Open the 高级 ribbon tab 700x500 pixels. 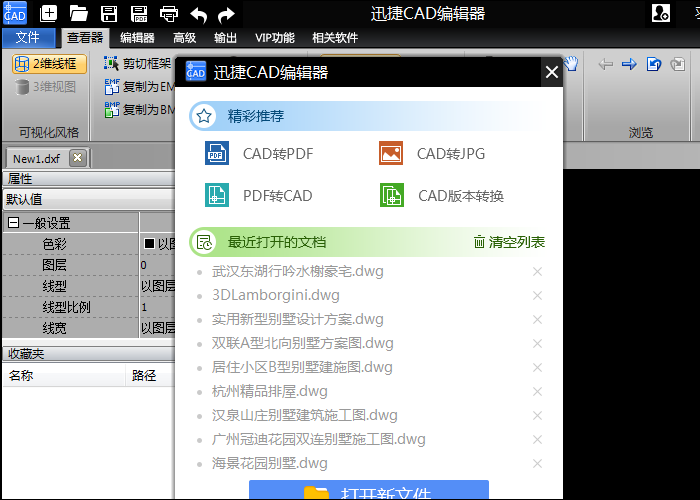click(x=184, y=38)
